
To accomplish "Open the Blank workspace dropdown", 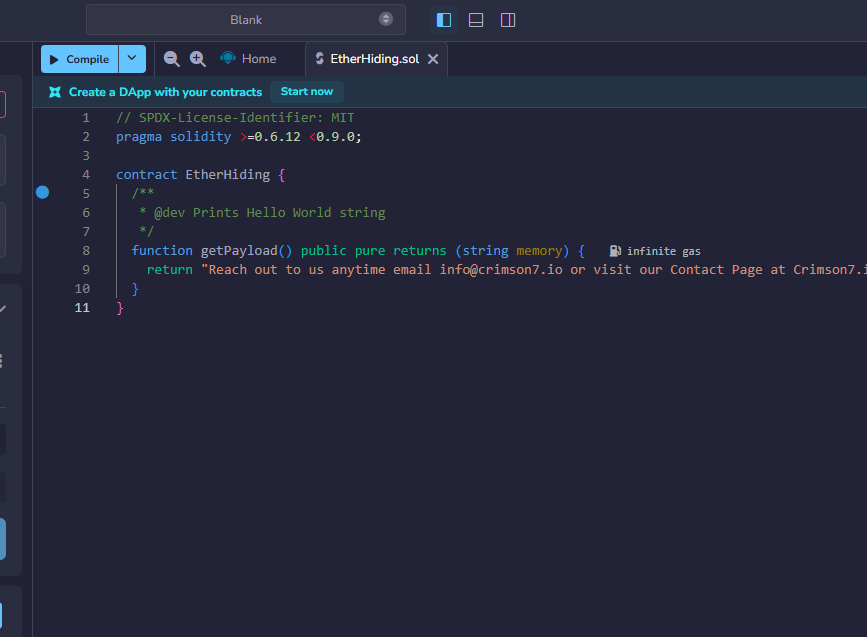I will pyautogui.click(x=246, y=20).
